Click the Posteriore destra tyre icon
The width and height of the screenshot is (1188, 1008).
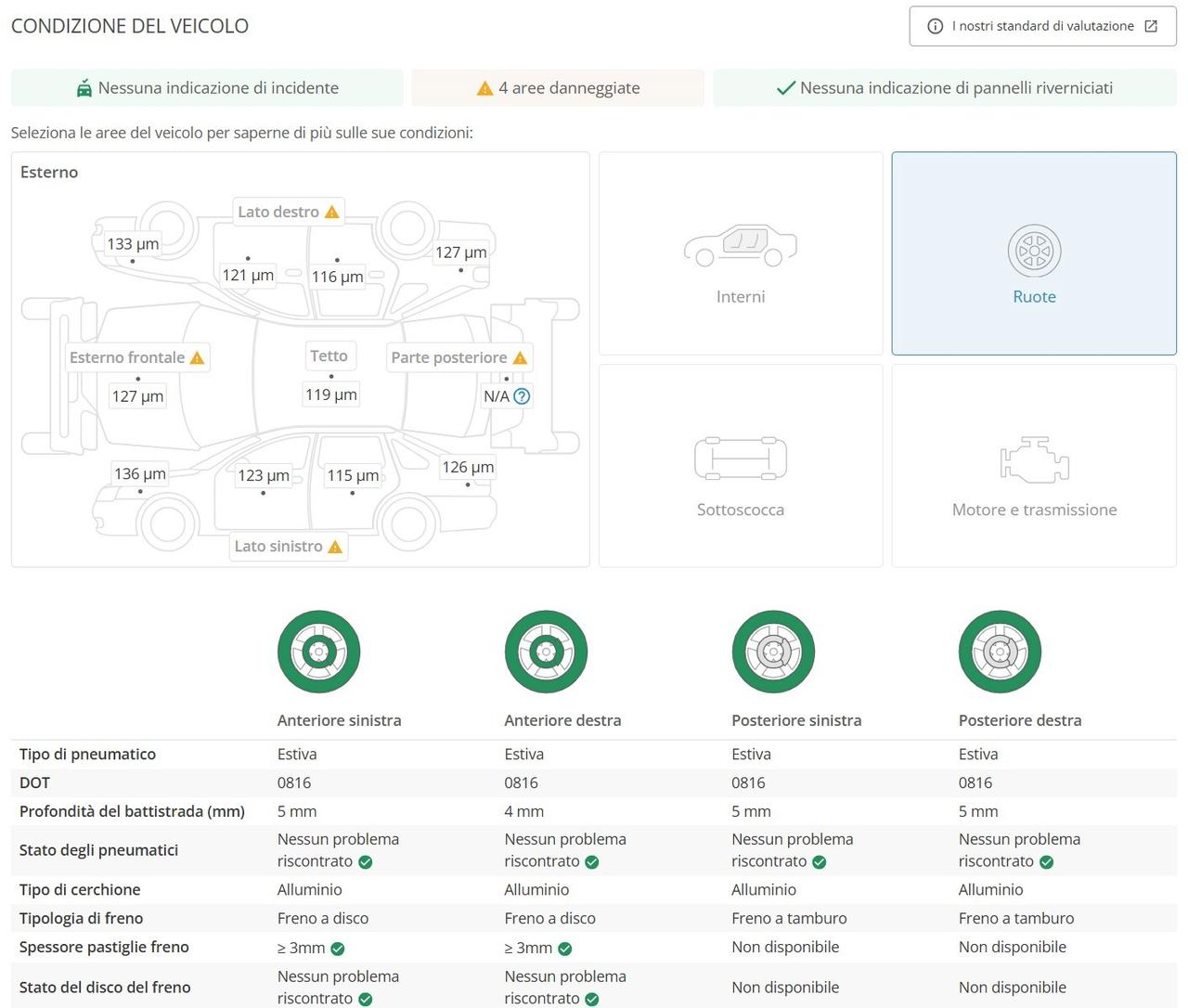pyautogui.click(x=1000, y=652)
